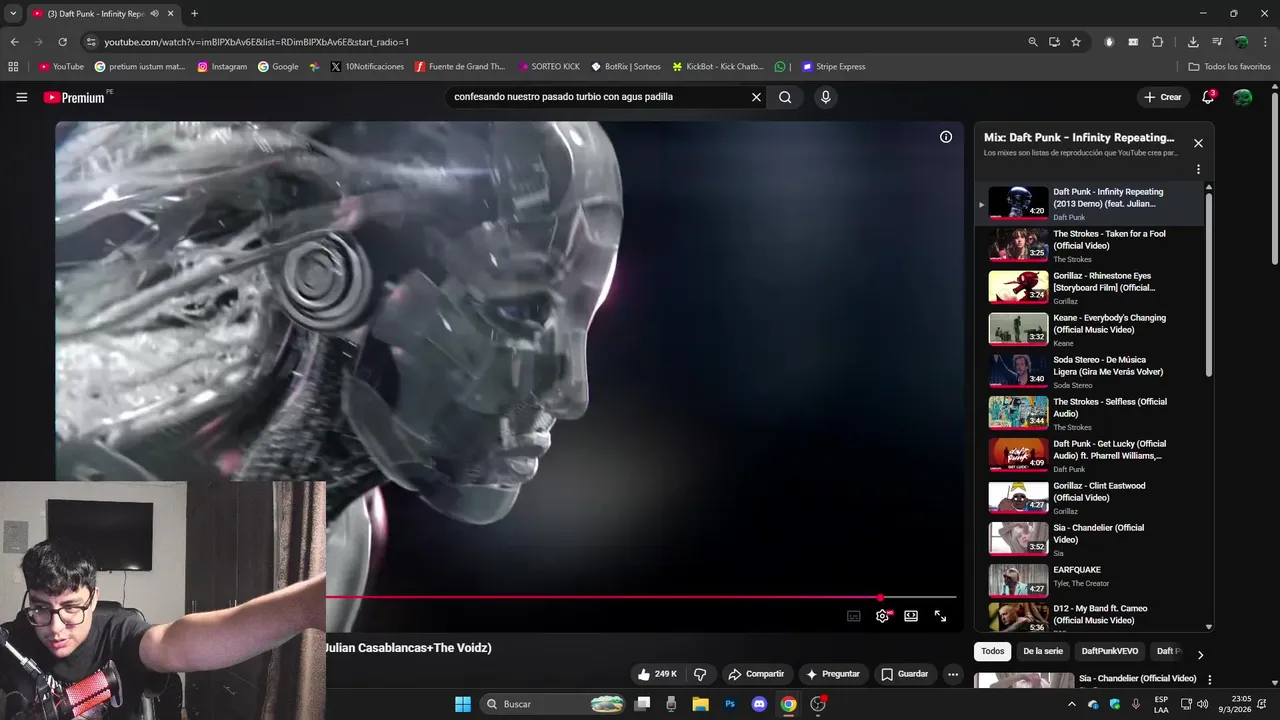Open the Stripe Express bookmark

pos(834,67)
